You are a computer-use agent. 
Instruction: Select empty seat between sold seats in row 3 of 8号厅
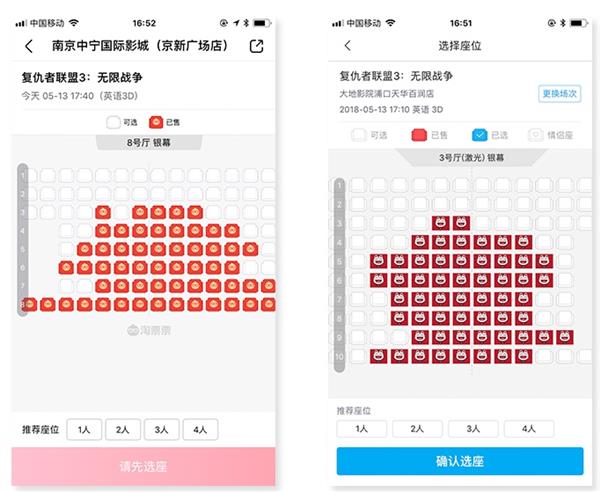121,212
